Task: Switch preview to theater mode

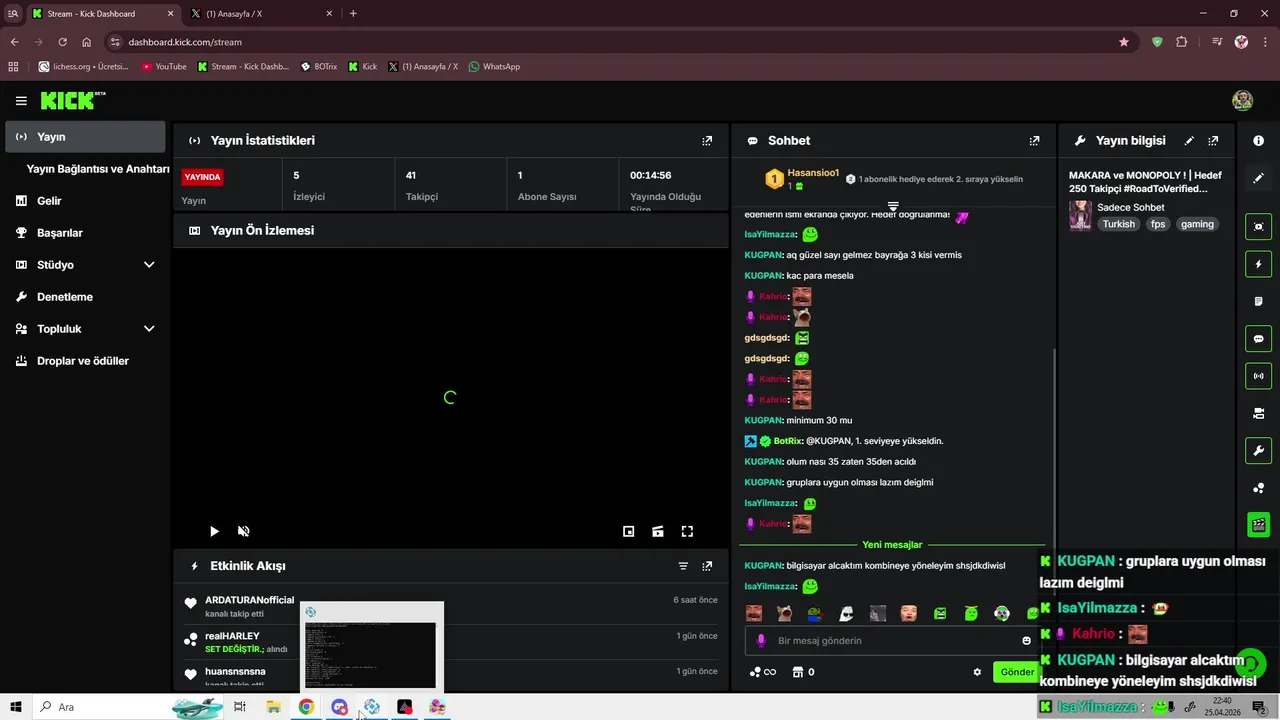Action: (657, 532)
